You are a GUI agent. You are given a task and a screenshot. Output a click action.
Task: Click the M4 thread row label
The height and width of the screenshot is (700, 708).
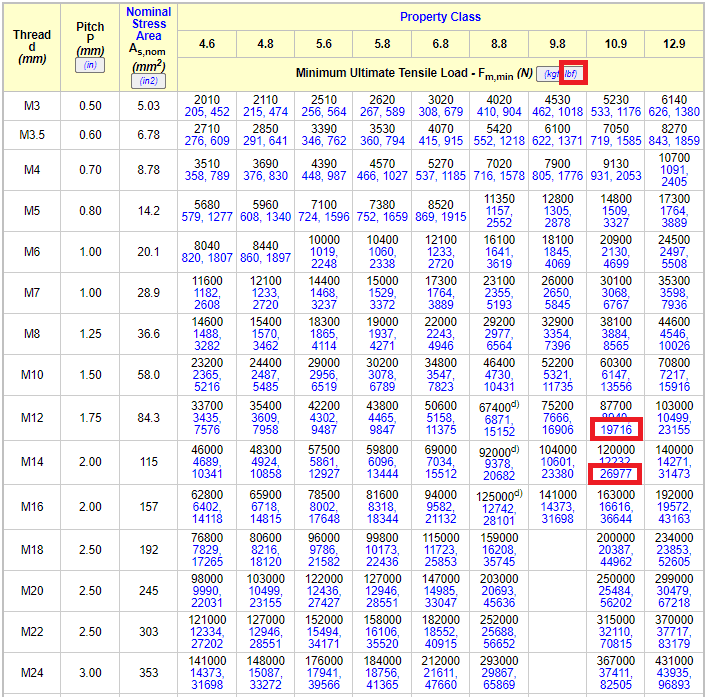32,170
